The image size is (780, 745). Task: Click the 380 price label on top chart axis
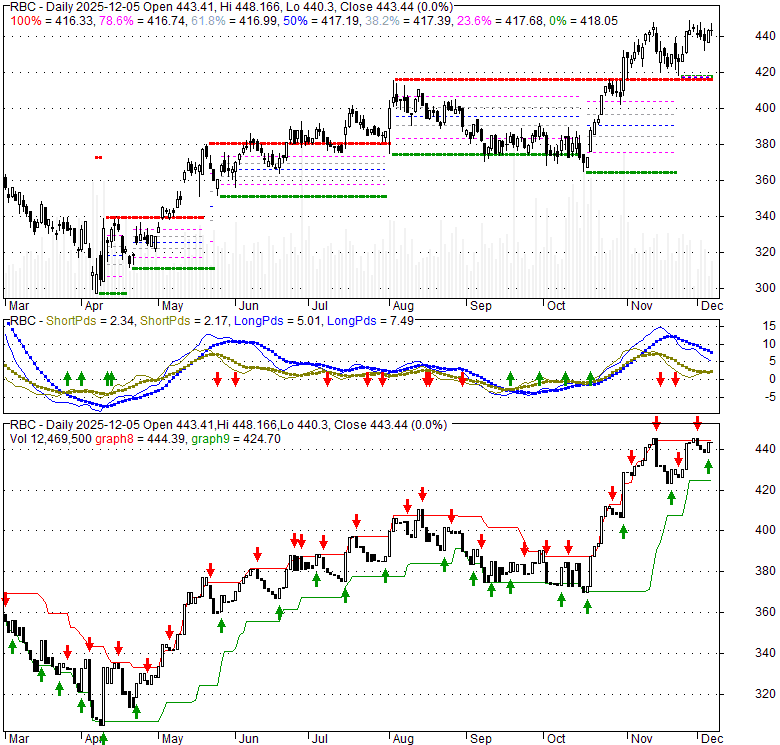point(765,144)
